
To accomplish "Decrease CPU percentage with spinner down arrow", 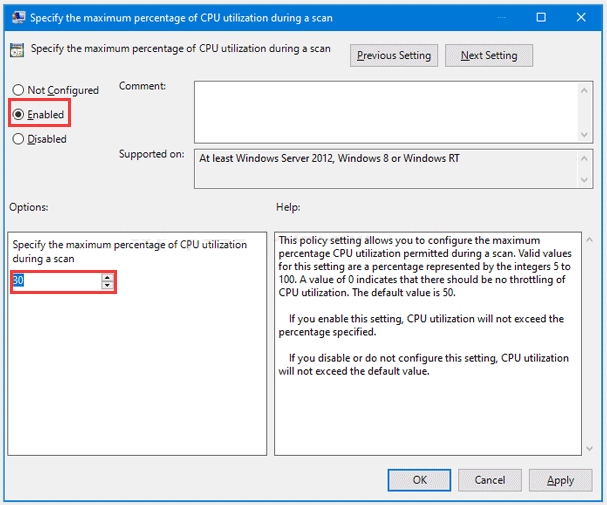I will pos(107,285).
